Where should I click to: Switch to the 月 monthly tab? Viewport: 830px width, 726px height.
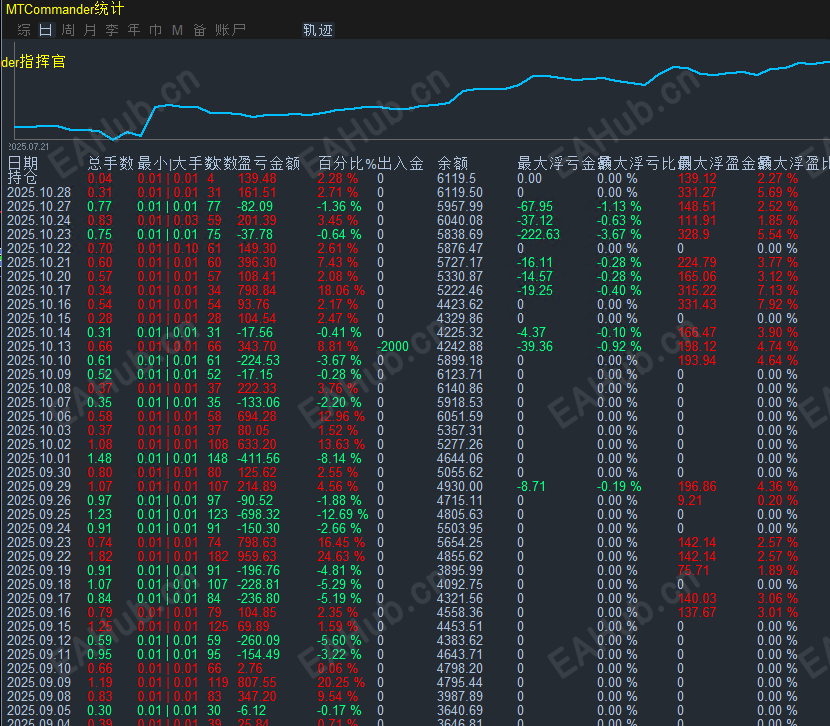click(90, 30)
